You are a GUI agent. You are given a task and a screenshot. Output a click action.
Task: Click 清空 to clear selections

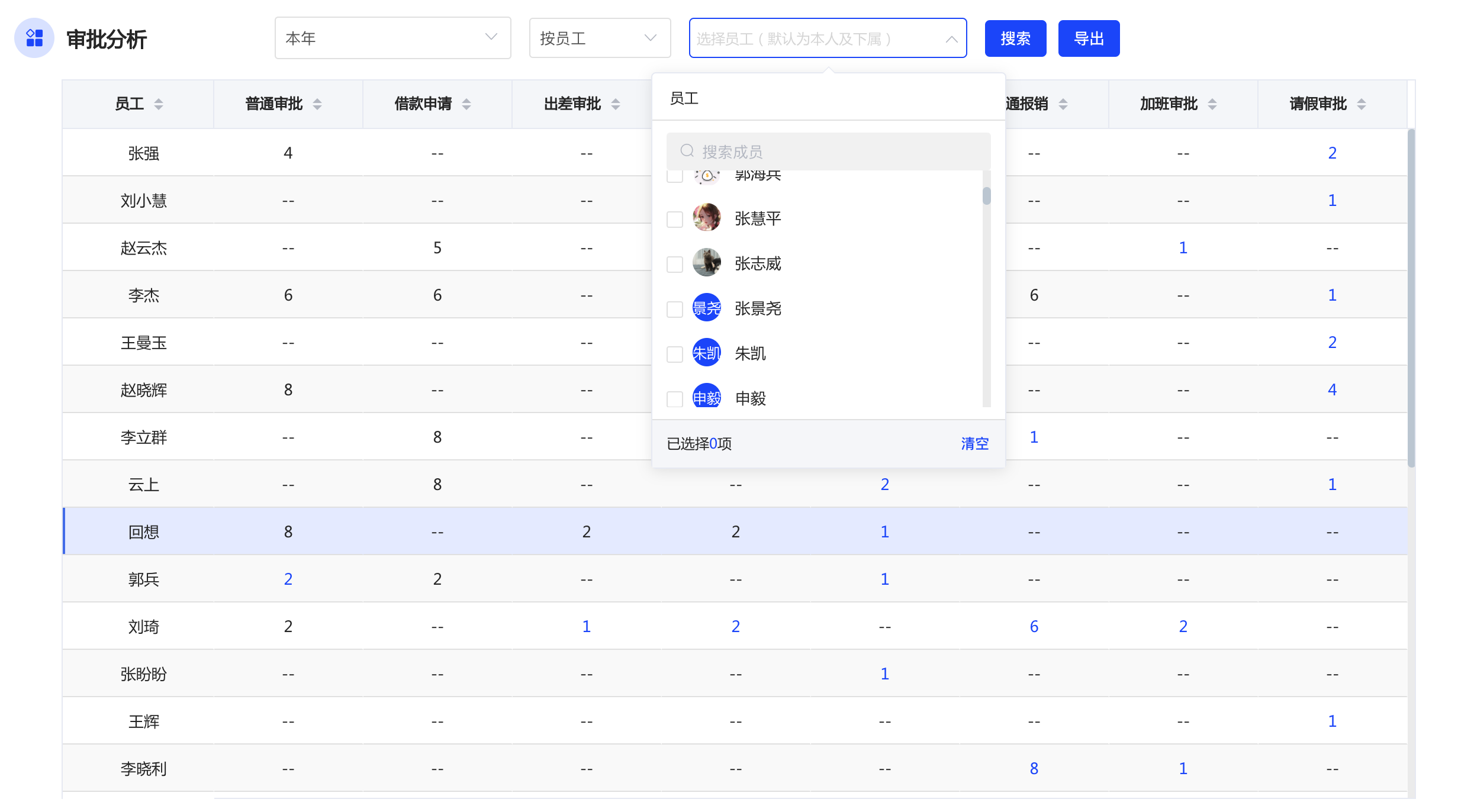pos(974,444)
